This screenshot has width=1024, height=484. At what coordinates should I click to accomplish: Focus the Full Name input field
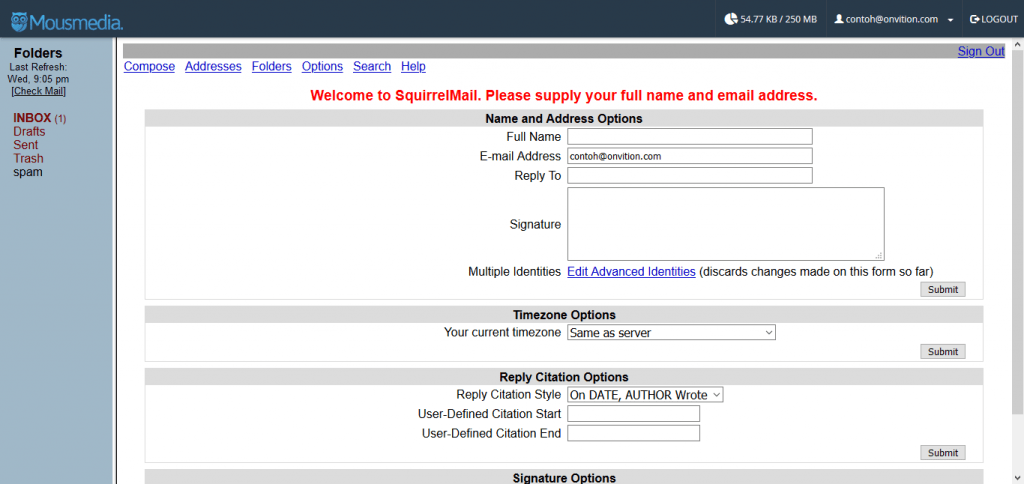click(690, 137)
